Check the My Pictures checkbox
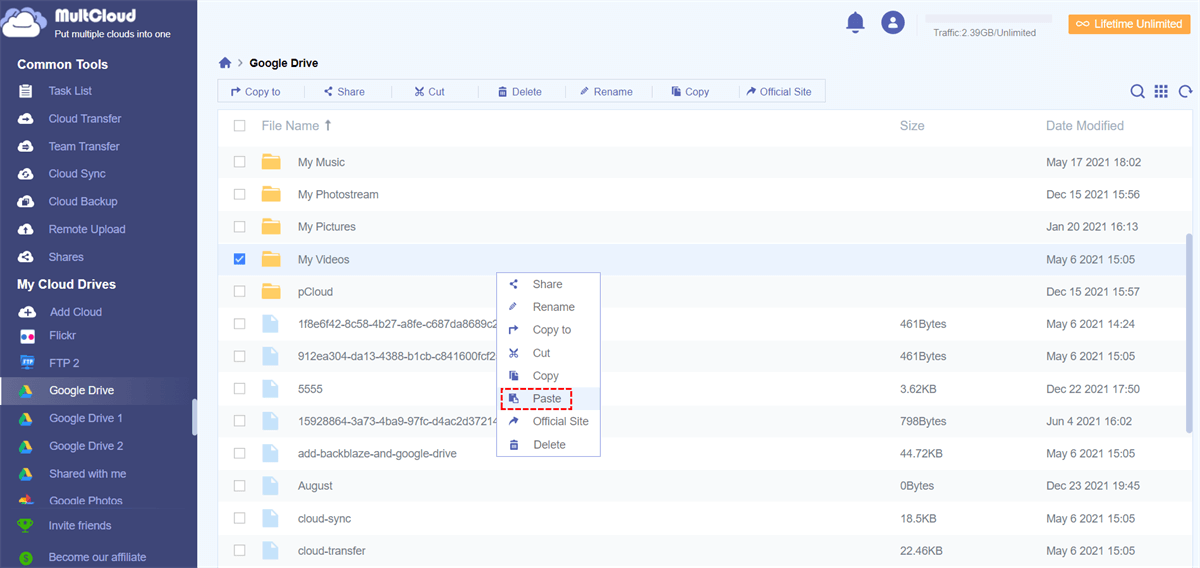Screen dimensions: 1200x568 point(239,227)
